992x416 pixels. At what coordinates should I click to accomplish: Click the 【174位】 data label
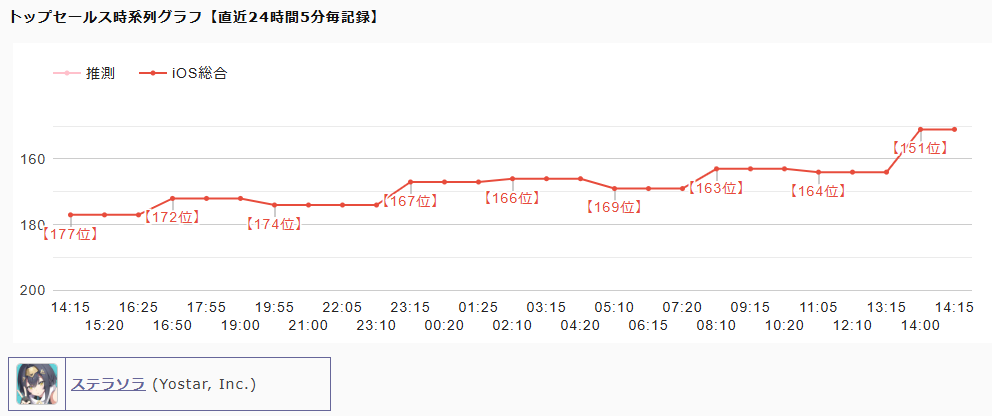tap(274, 224)
